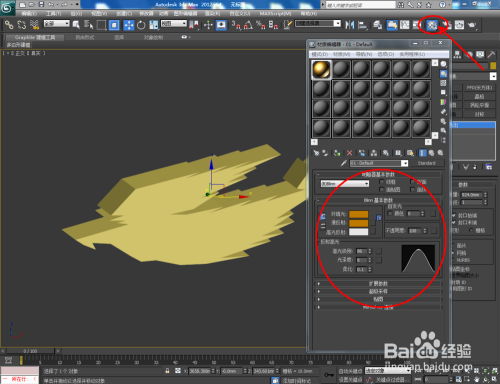Open Material menu in Material Editor
Screen dimensions: 500x384
tap(341, 54)
